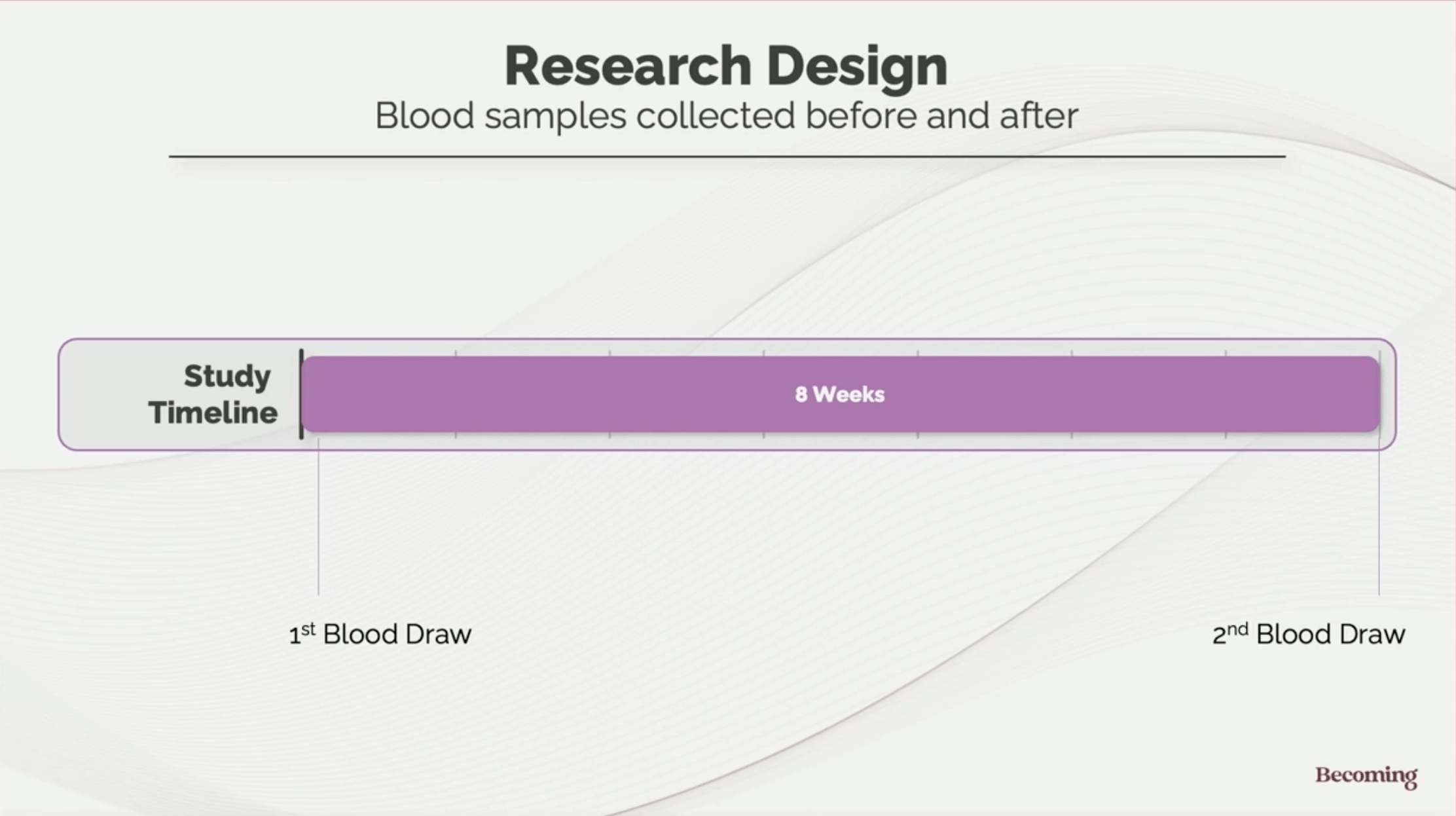Click the horizontal divider line under the subtitle

pos(727,157)
